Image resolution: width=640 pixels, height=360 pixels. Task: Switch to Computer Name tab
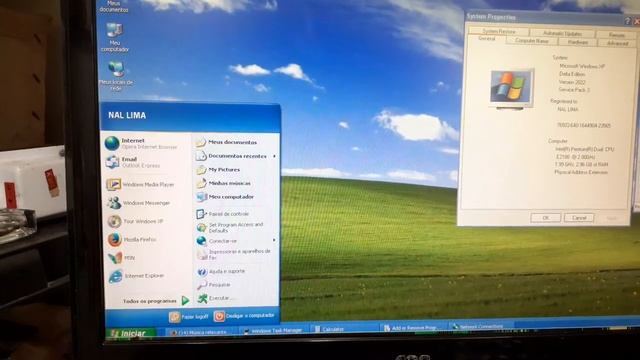pyautogui.click(x=531, y=40)
